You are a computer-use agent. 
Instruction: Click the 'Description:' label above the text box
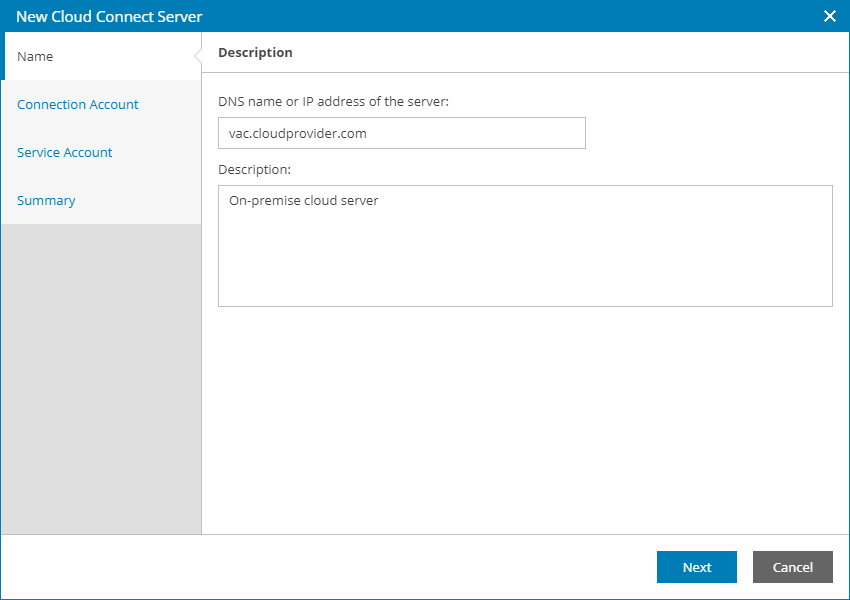(254, 169)
